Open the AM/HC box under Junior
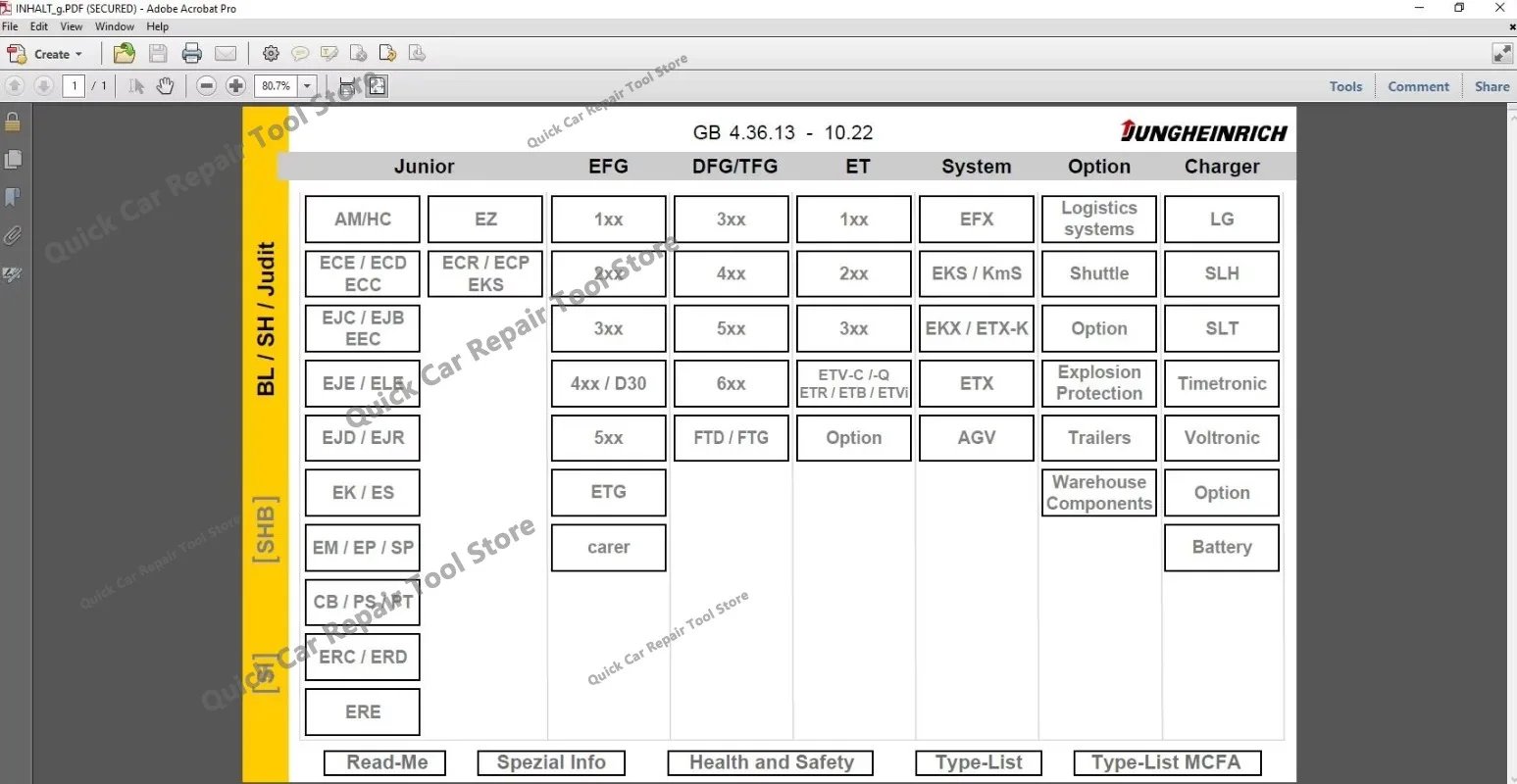This screenshot has height=784, width=1517. click(363, 220)
